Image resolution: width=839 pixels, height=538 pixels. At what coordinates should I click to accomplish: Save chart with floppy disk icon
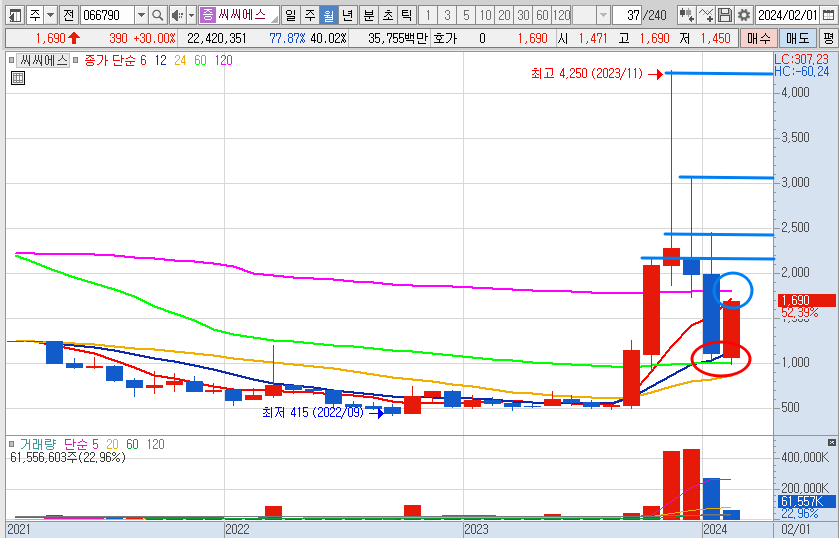pyautogui.click(x=725, y=15)
